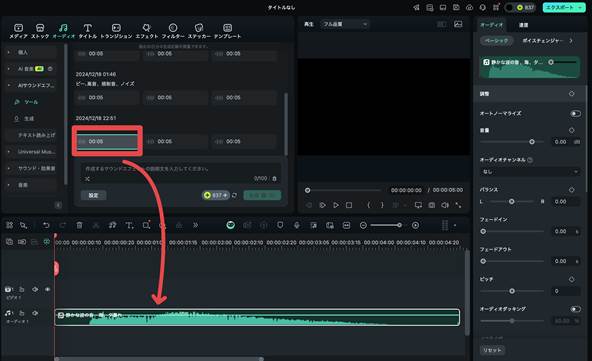Select テキスト読み上げ sidebar item
Screen dimensions: 592x361
(37, 135)
